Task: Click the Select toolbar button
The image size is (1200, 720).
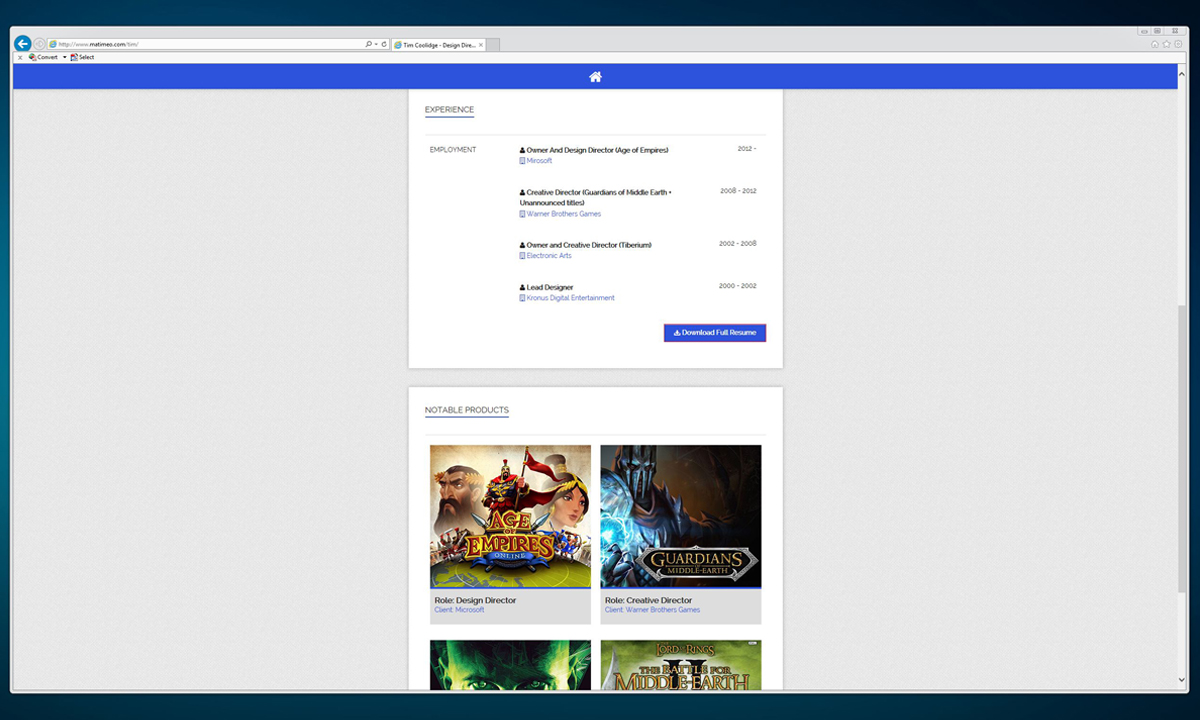Action: coord(82,57)
